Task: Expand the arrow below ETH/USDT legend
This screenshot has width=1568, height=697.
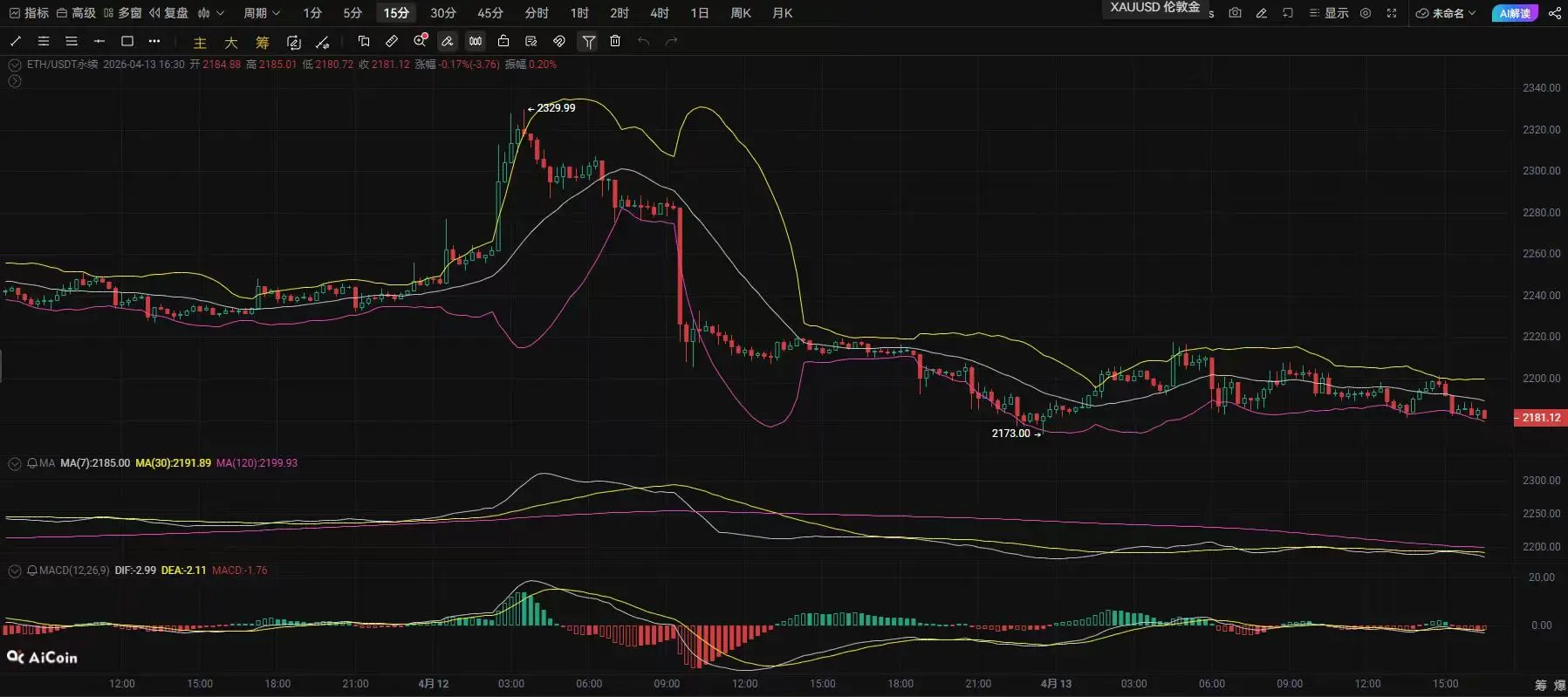Action: pos(15,81)
